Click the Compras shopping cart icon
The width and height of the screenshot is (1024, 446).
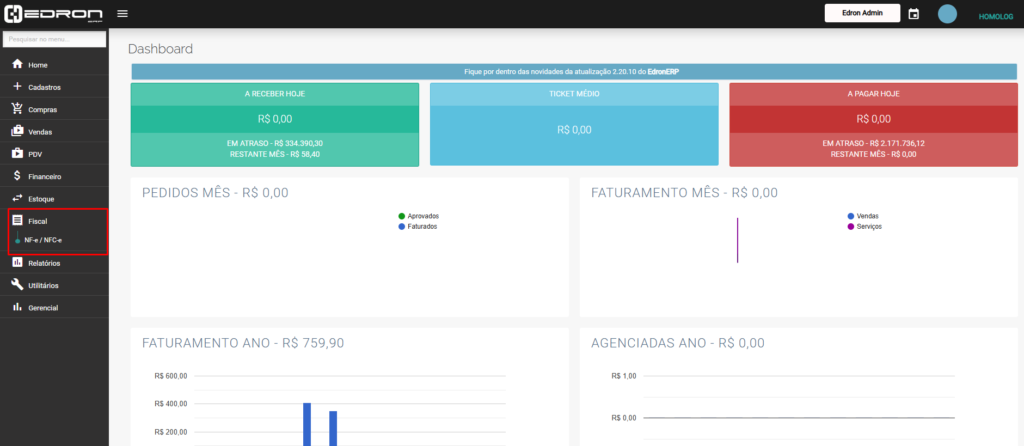pos(17,109)
